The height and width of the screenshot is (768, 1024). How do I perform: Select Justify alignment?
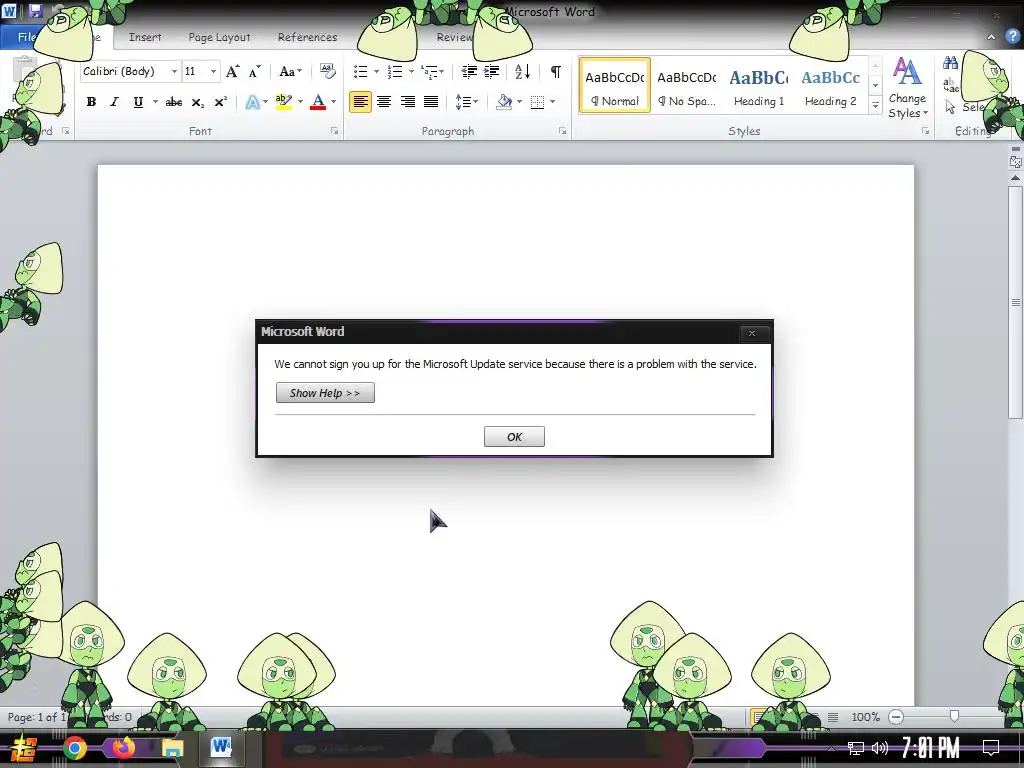pos(431,102)
